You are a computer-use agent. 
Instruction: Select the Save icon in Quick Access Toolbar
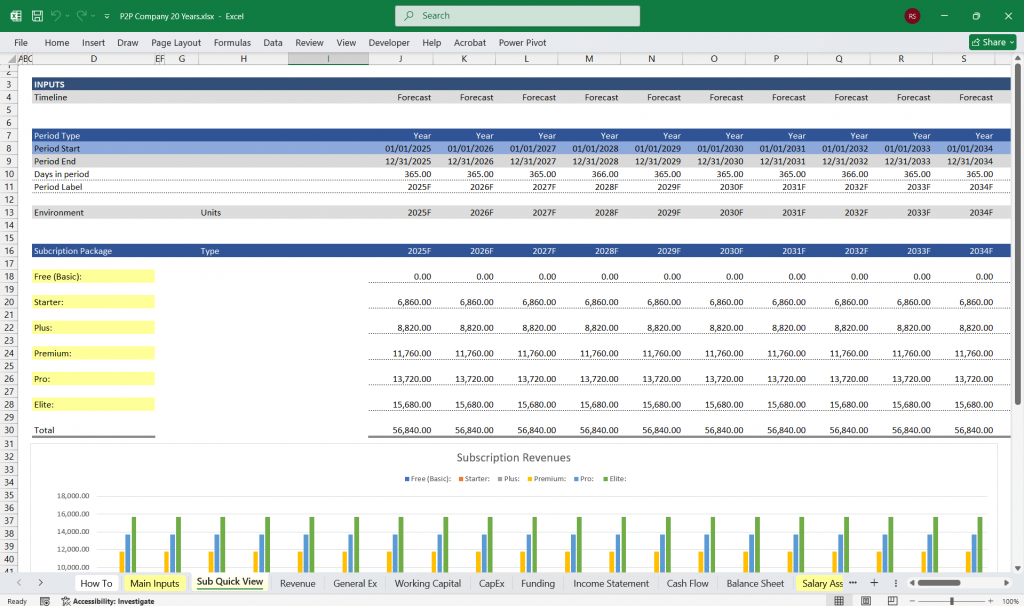coord(37,15)
